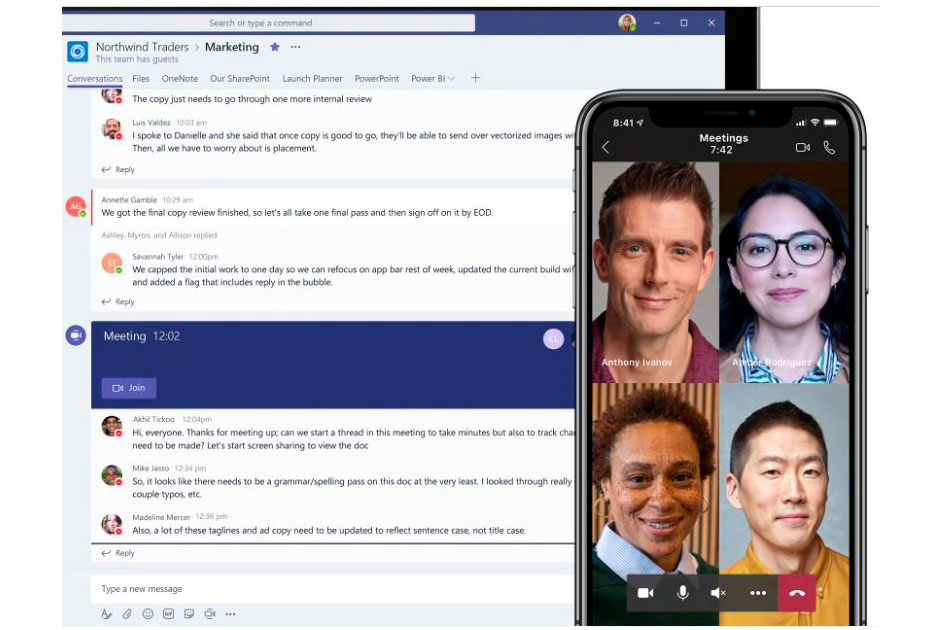Tap the phone call icon in phone header
This screenshot has width=940, height=630.
coord(829,147)
